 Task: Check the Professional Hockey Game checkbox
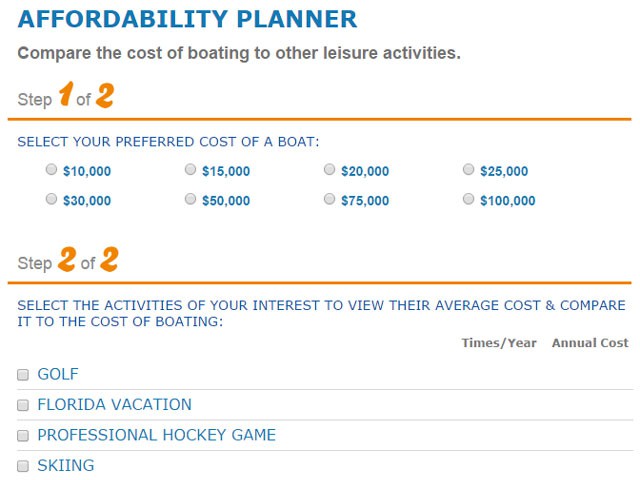pos(23,436)
